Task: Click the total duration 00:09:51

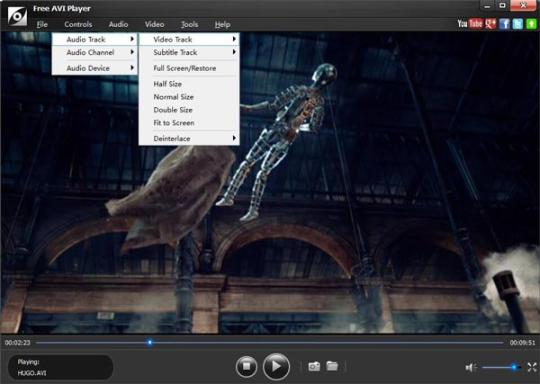Action: tap(522, 343)
